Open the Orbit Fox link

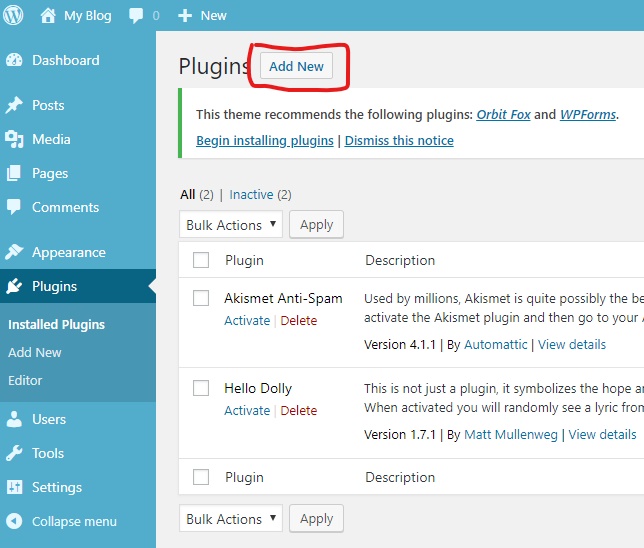click(x=504, y=114)
